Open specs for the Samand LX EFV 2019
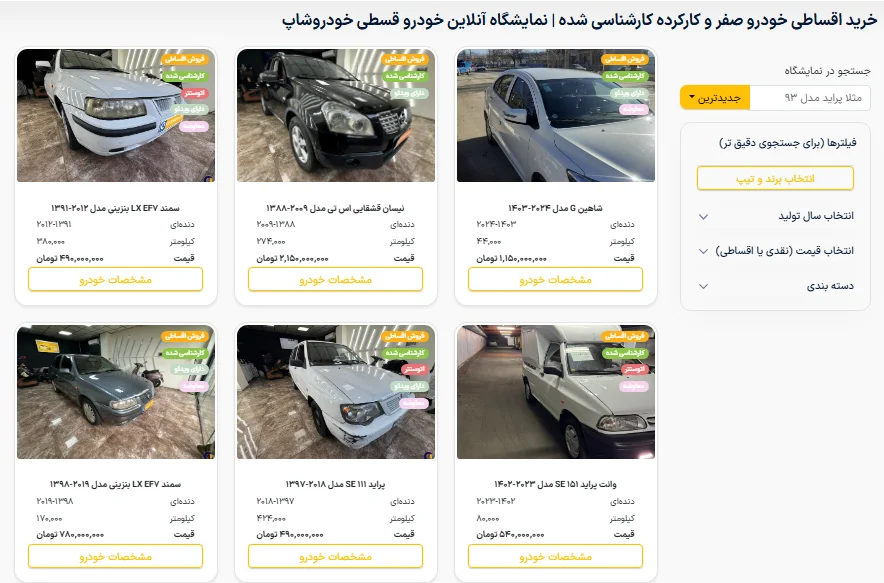 (x=116, y=556)
